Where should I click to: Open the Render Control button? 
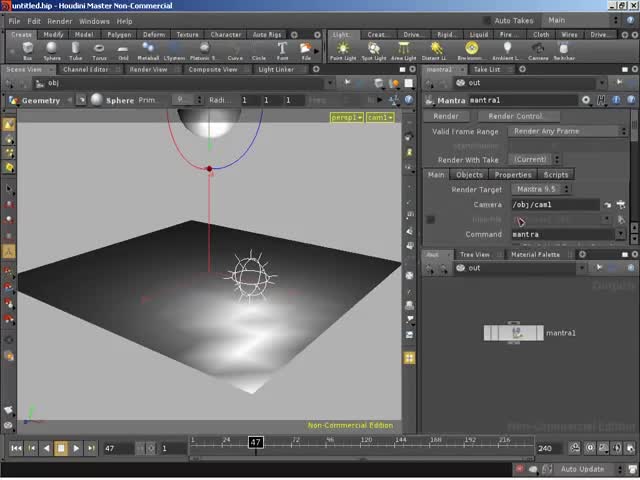516,116
